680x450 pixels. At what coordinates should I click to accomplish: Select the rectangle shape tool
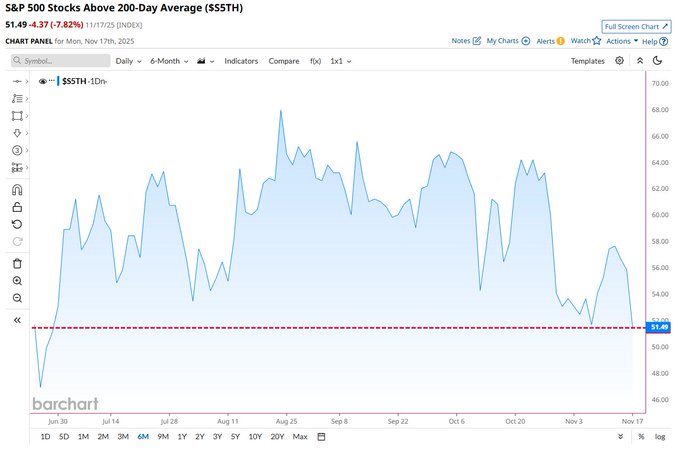pos(17,116)
